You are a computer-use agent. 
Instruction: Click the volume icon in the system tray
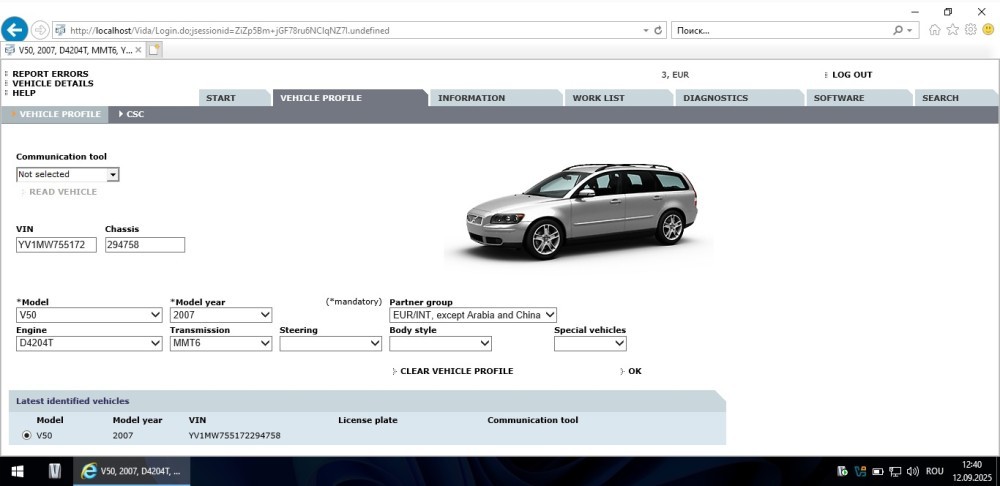point(912,470)
